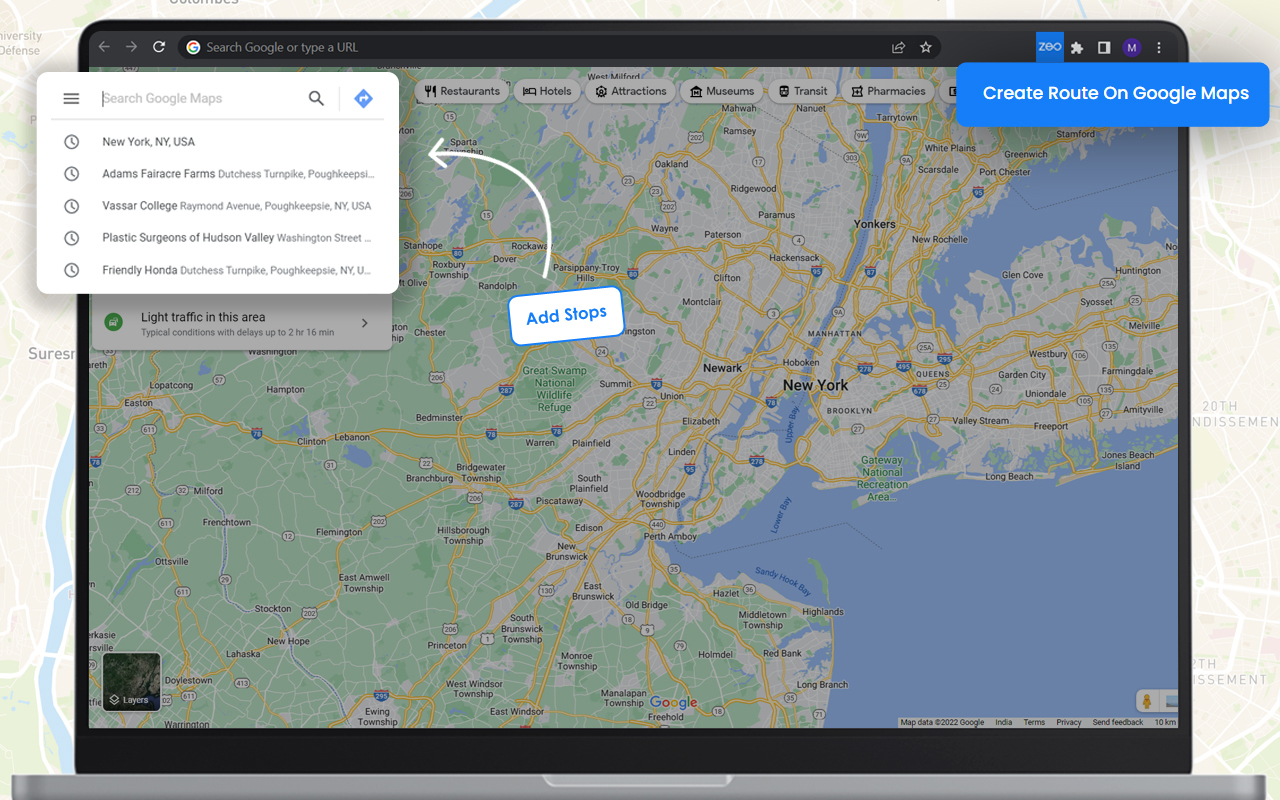The height and width of the screenshot is (800, 1280).
Task: Click the Pharmacies category icon
Action: click(x=859, y=90)
